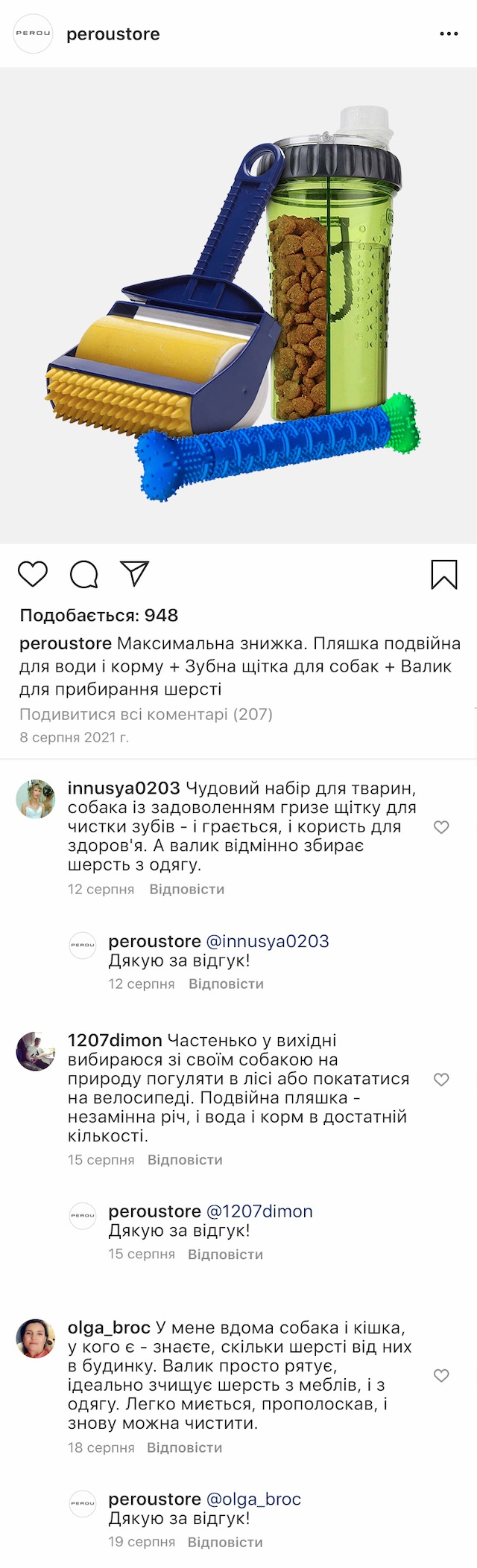Reply to innusya0203's comment

click(x=186, y=889)
